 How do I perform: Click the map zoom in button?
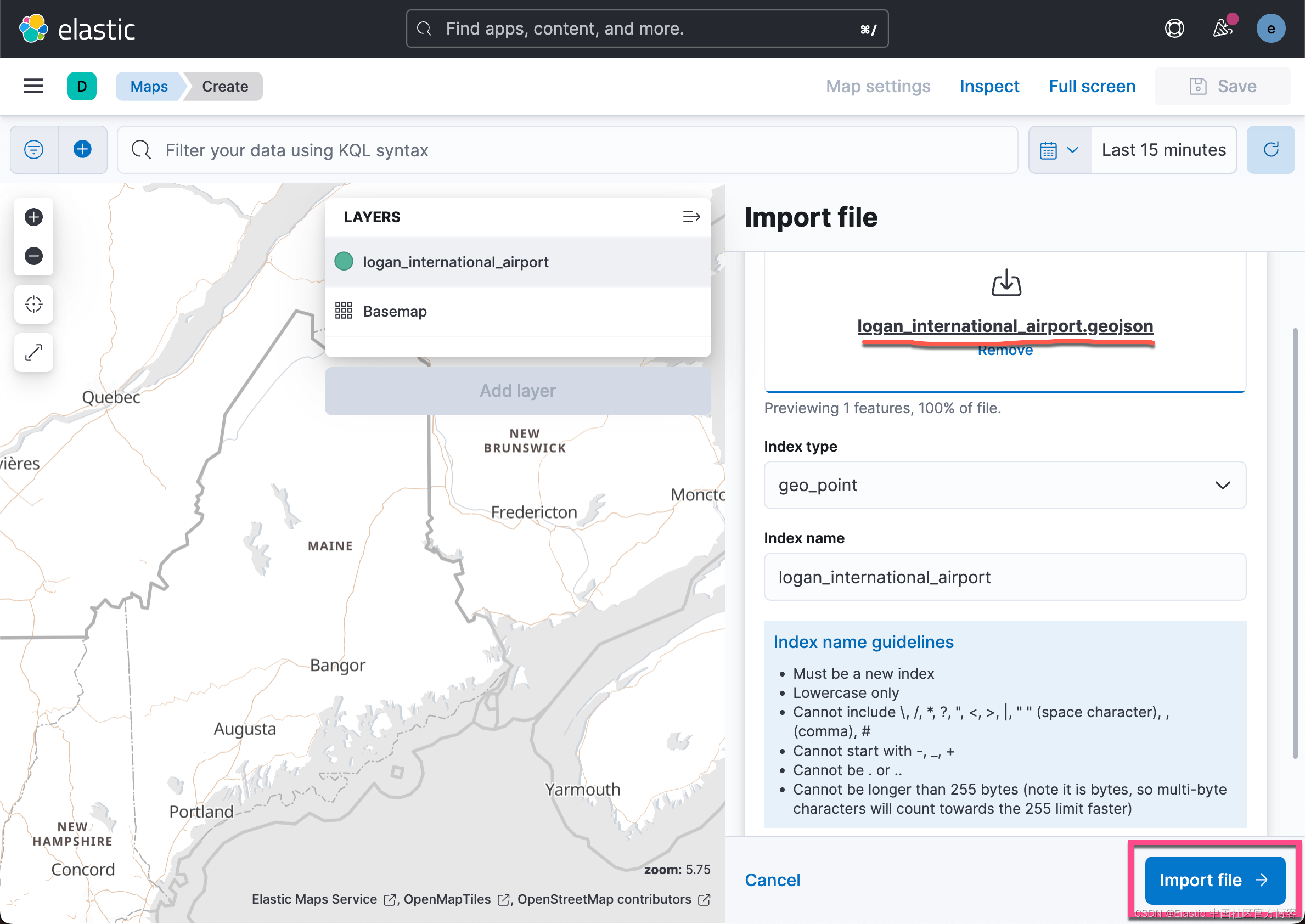click(33, 217)
